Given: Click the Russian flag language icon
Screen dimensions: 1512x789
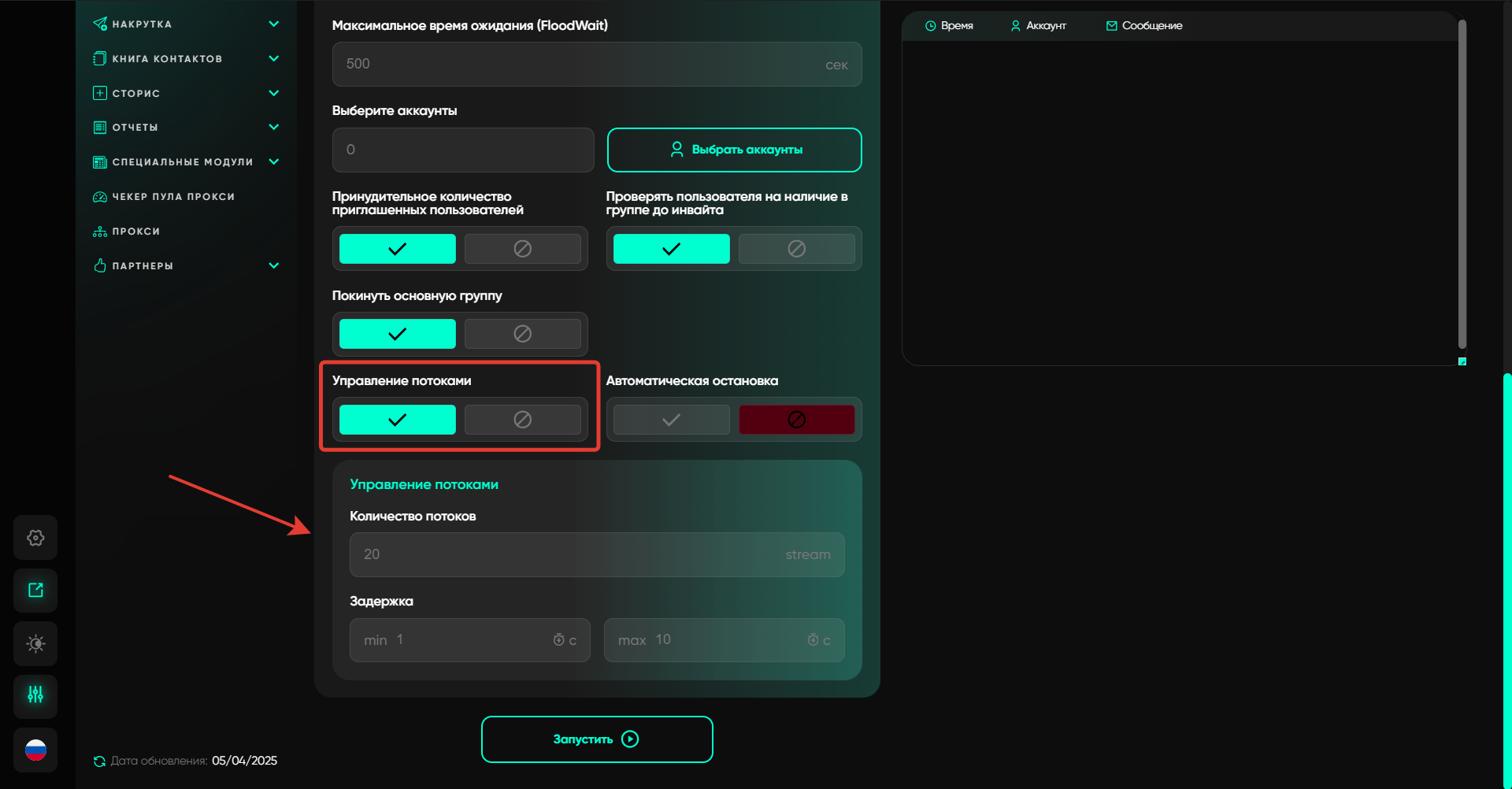Looking at the screenshot, I should [35, 750].
